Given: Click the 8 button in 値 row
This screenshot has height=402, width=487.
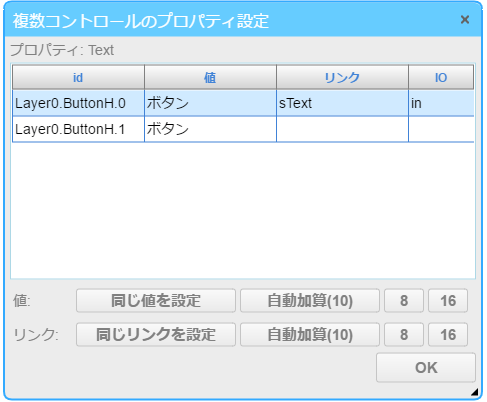Looking at the screenshot, I should [x=404, y=300].
